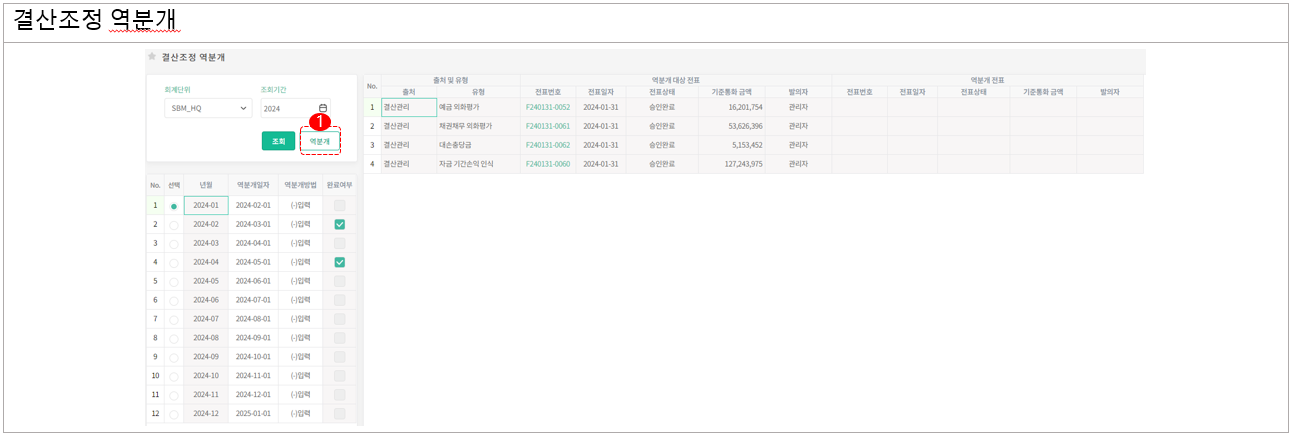Screen dimensions: 1292x435
Task: Click the 년월 column header
Action: pyautogui.click(x=205, y=185)
